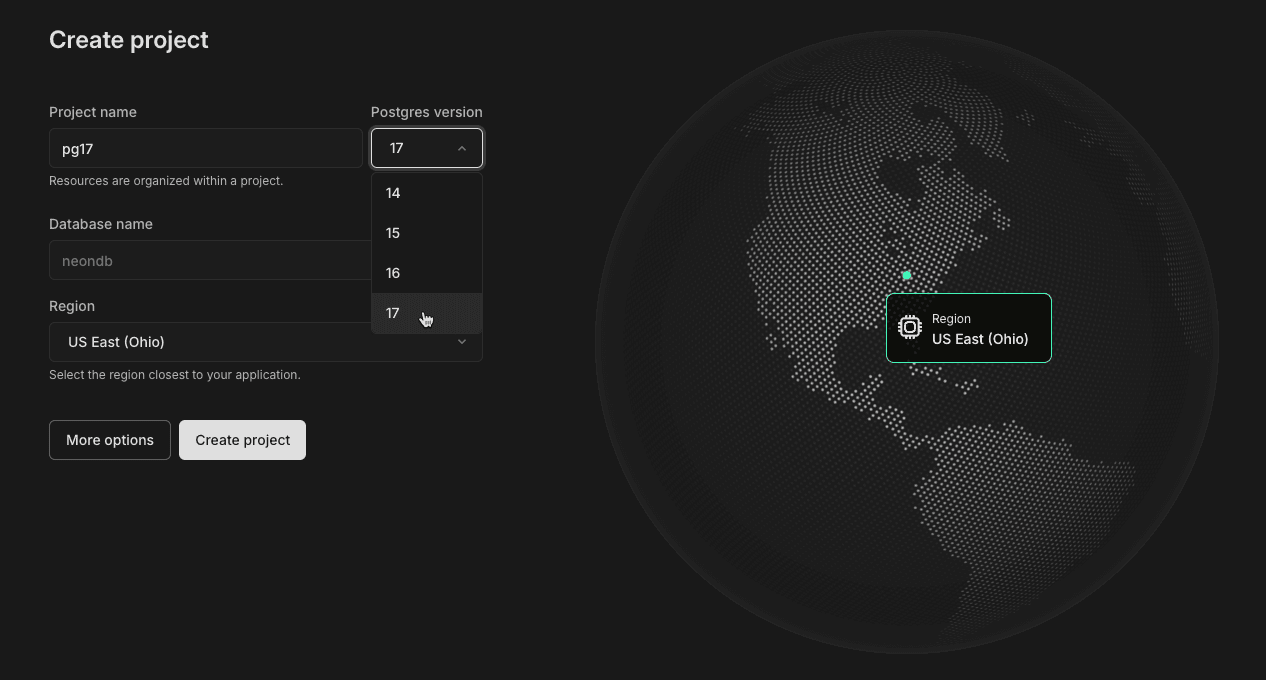Click the 'Database name' field label
This screenshot has height=680, width=1266.
(101, 224)
